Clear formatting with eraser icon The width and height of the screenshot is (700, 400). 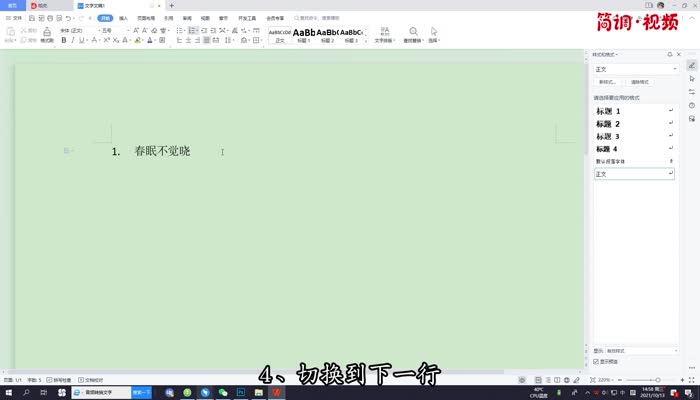click(x=154, y=30)
